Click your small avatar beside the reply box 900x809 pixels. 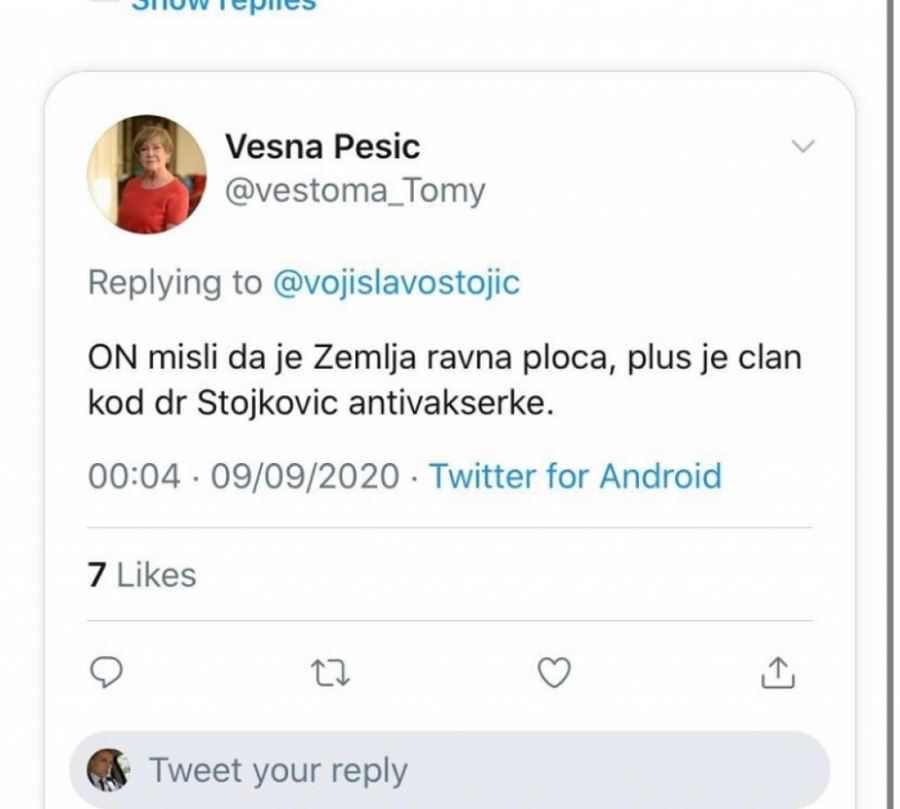(x=108, y=770)
